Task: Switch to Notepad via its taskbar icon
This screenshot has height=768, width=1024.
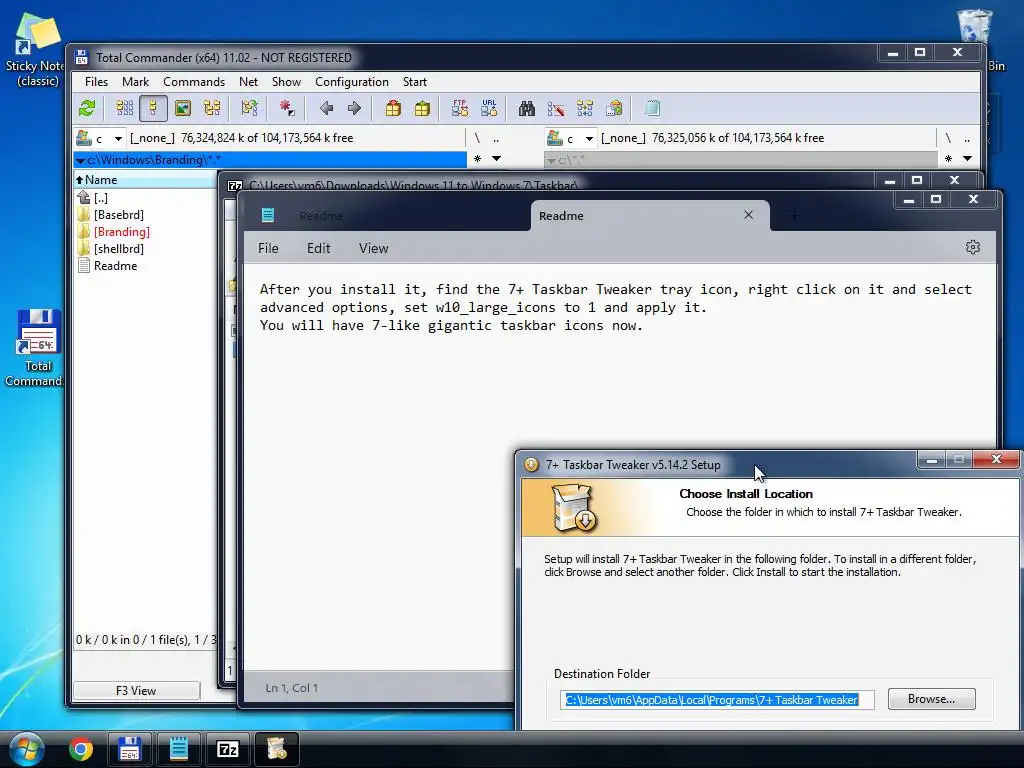Action: coord(178,748)
